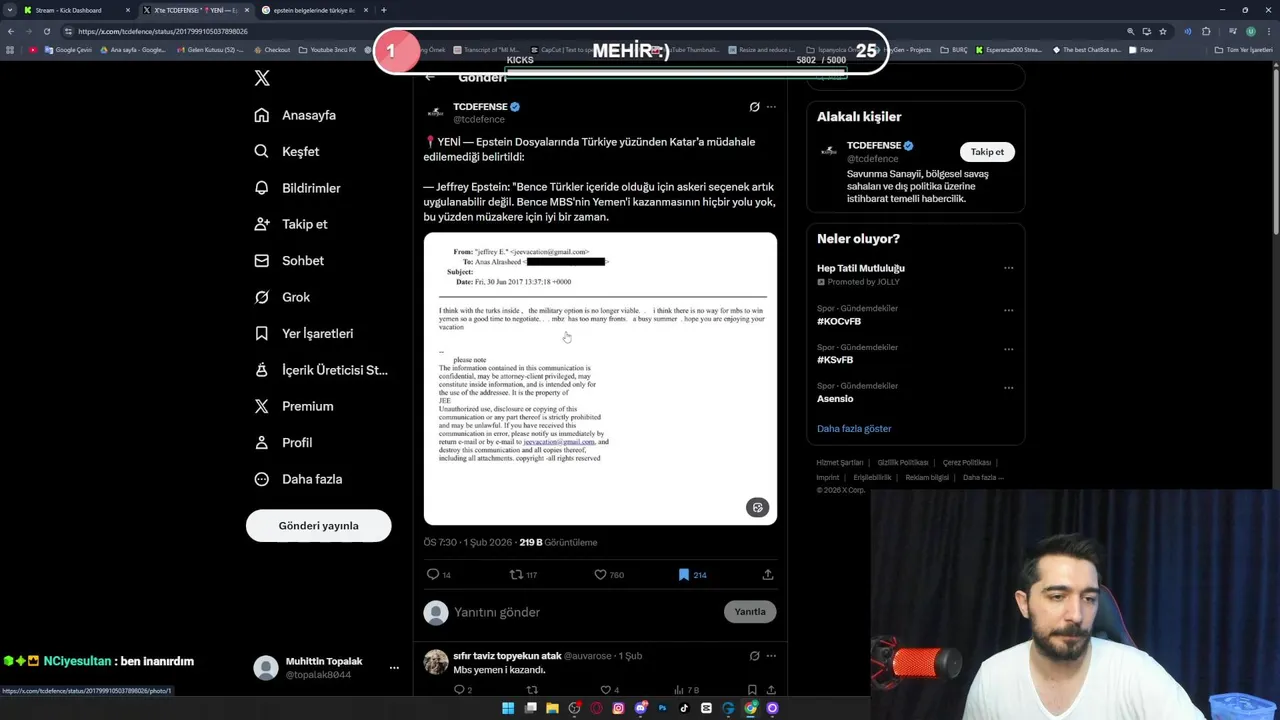This screenshot has width=1280, height=720.
Task: Open options for the #KOCvFB trend
Action: point(1008,310)
